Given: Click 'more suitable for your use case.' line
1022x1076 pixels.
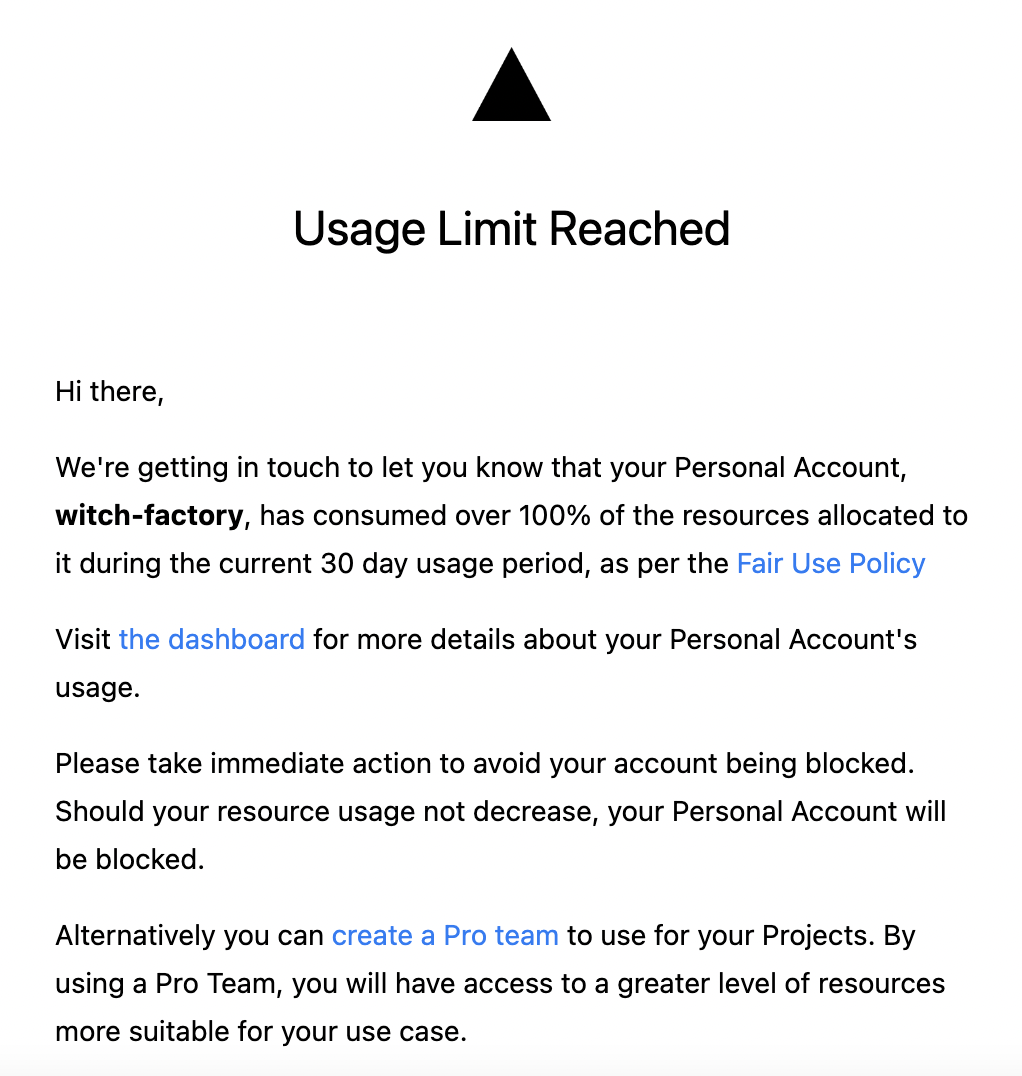Looking at the screenshot, I should tap(260, 1031).
